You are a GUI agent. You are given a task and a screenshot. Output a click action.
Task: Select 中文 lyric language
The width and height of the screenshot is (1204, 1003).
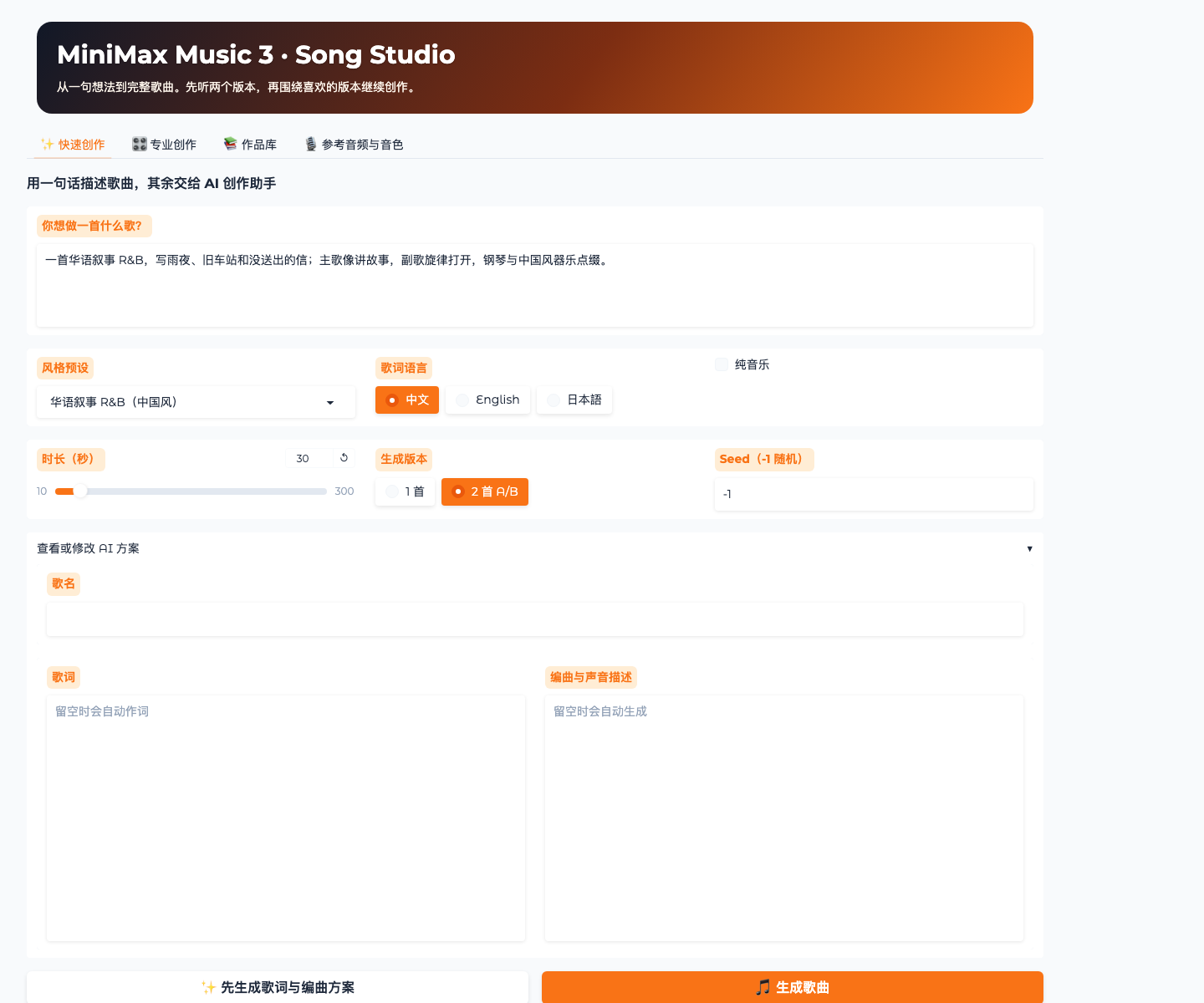407,400
